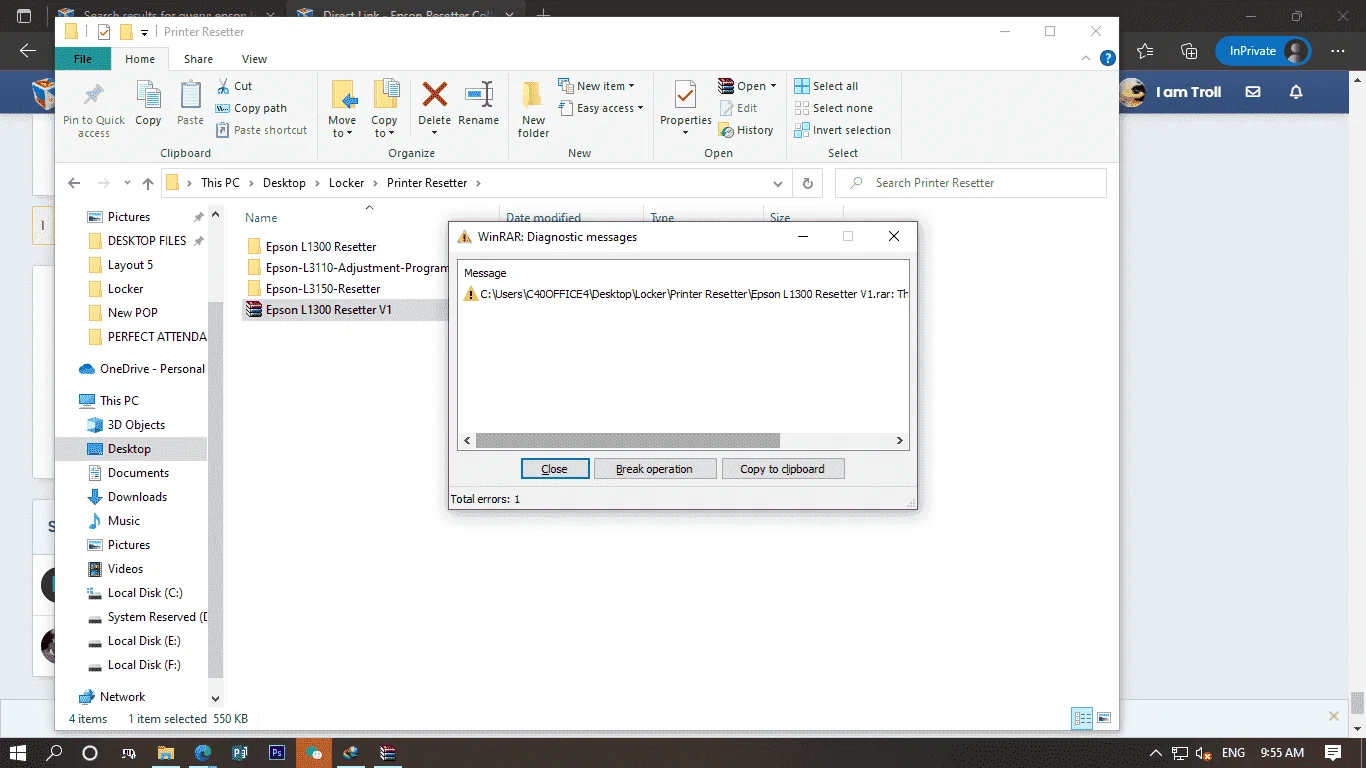Open Properties from the ribbon
This screenshot has width=1366, height=768.
tap(685, 109)
